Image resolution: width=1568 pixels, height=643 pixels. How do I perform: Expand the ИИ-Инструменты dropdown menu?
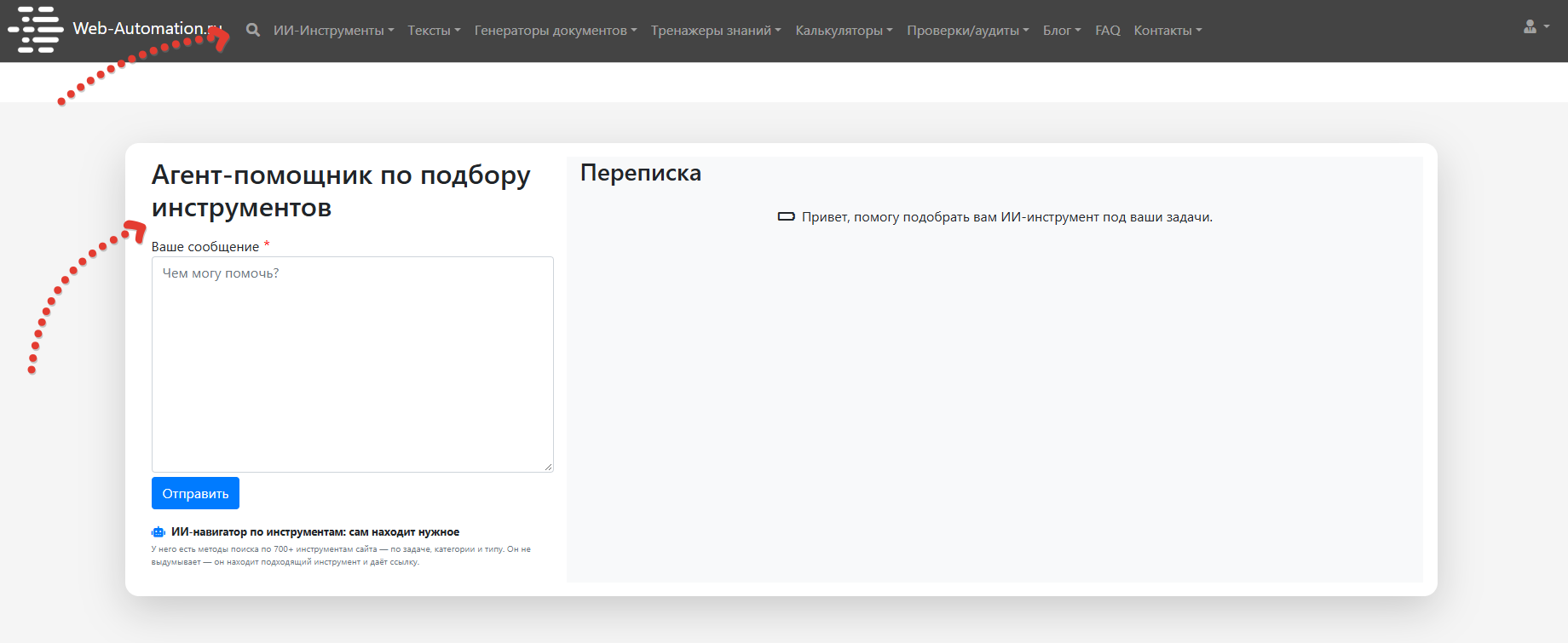pyautogui.click(x=334, y=31)
